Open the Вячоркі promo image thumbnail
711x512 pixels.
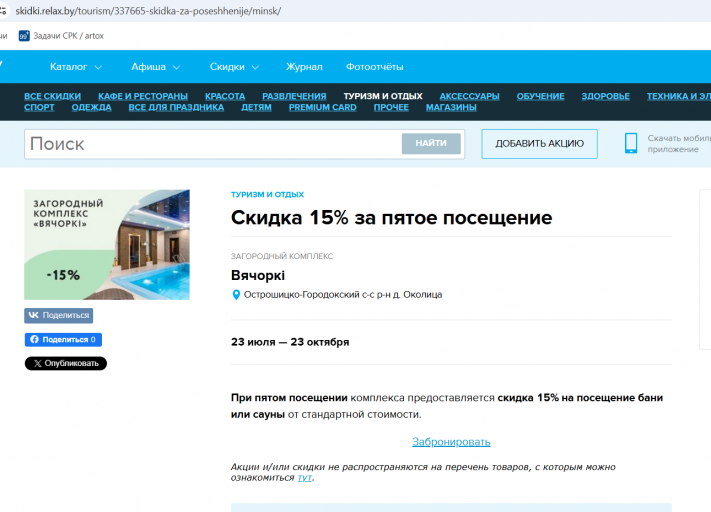(107, 244)
